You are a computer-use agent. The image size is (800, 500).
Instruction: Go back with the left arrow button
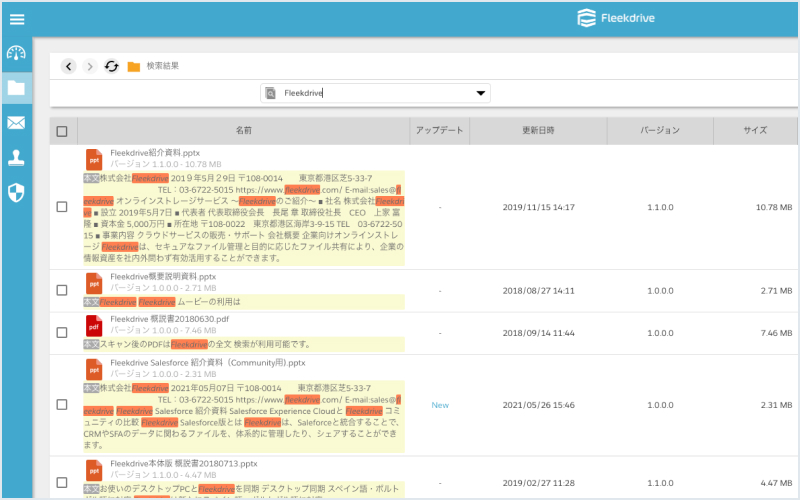pos(69,66)
